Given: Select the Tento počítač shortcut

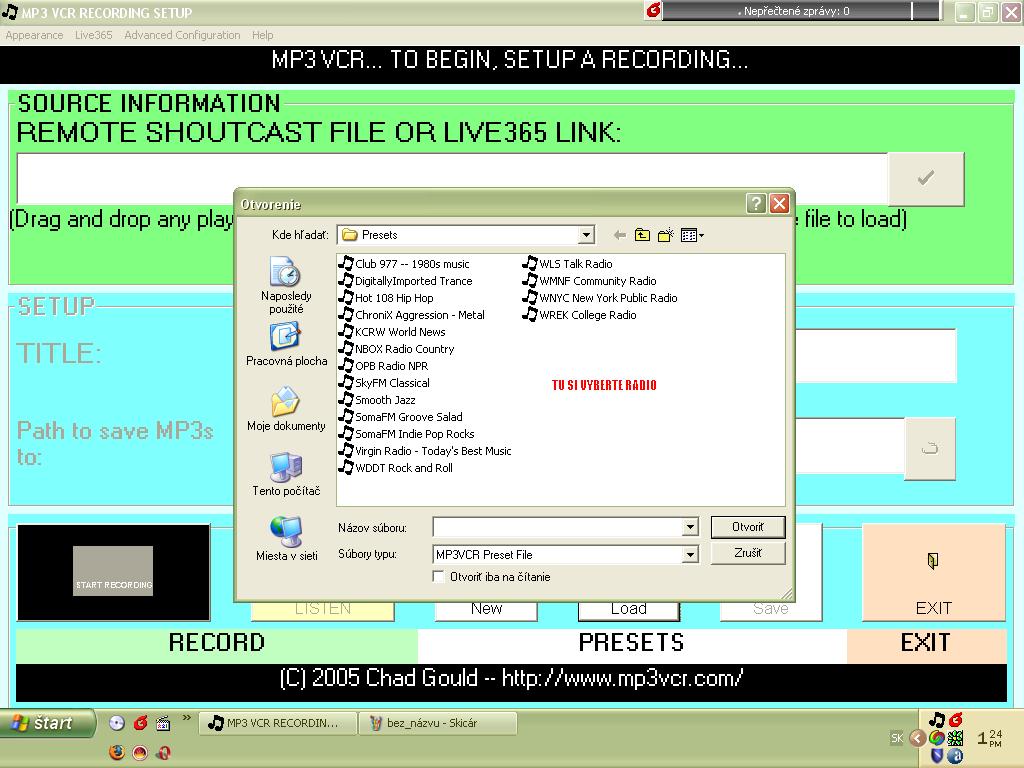Looking at the screenshot, I should pos(286,475).
